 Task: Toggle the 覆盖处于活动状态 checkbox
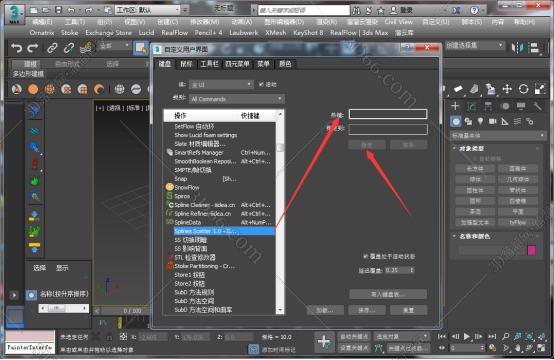pyautogui.click(x=366, y=256)
